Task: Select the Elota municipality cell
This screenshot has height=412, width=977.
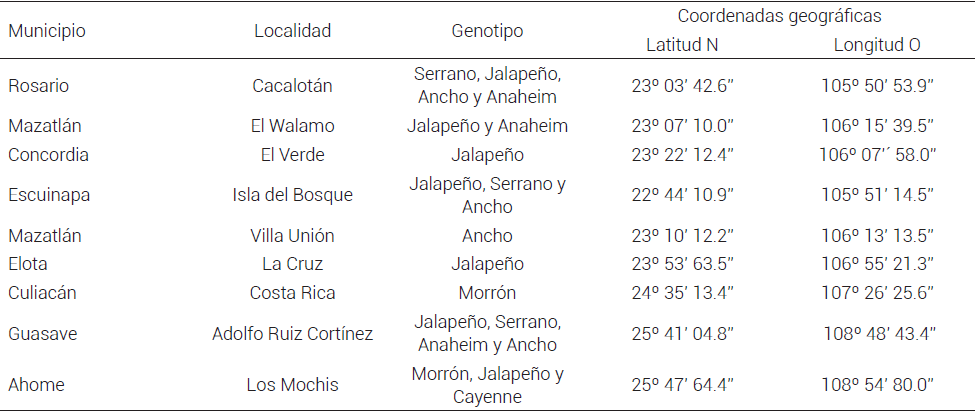Action: tap(28, 264)
